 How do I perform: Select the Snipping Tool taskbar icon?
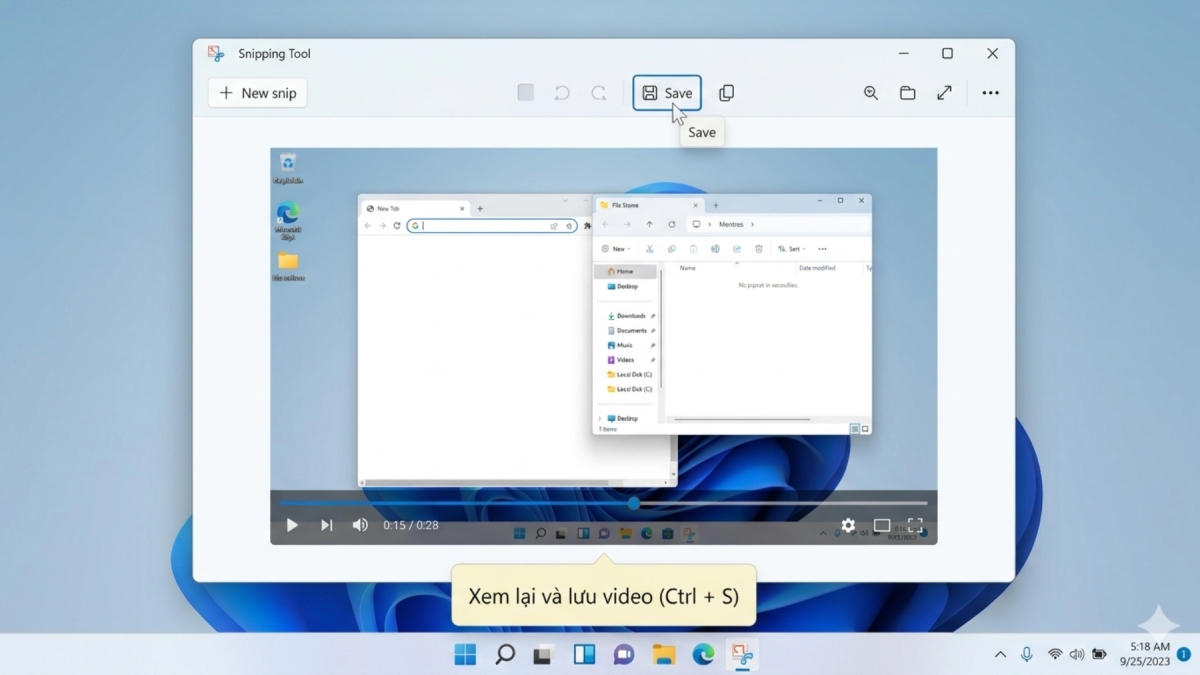[742, 655]
